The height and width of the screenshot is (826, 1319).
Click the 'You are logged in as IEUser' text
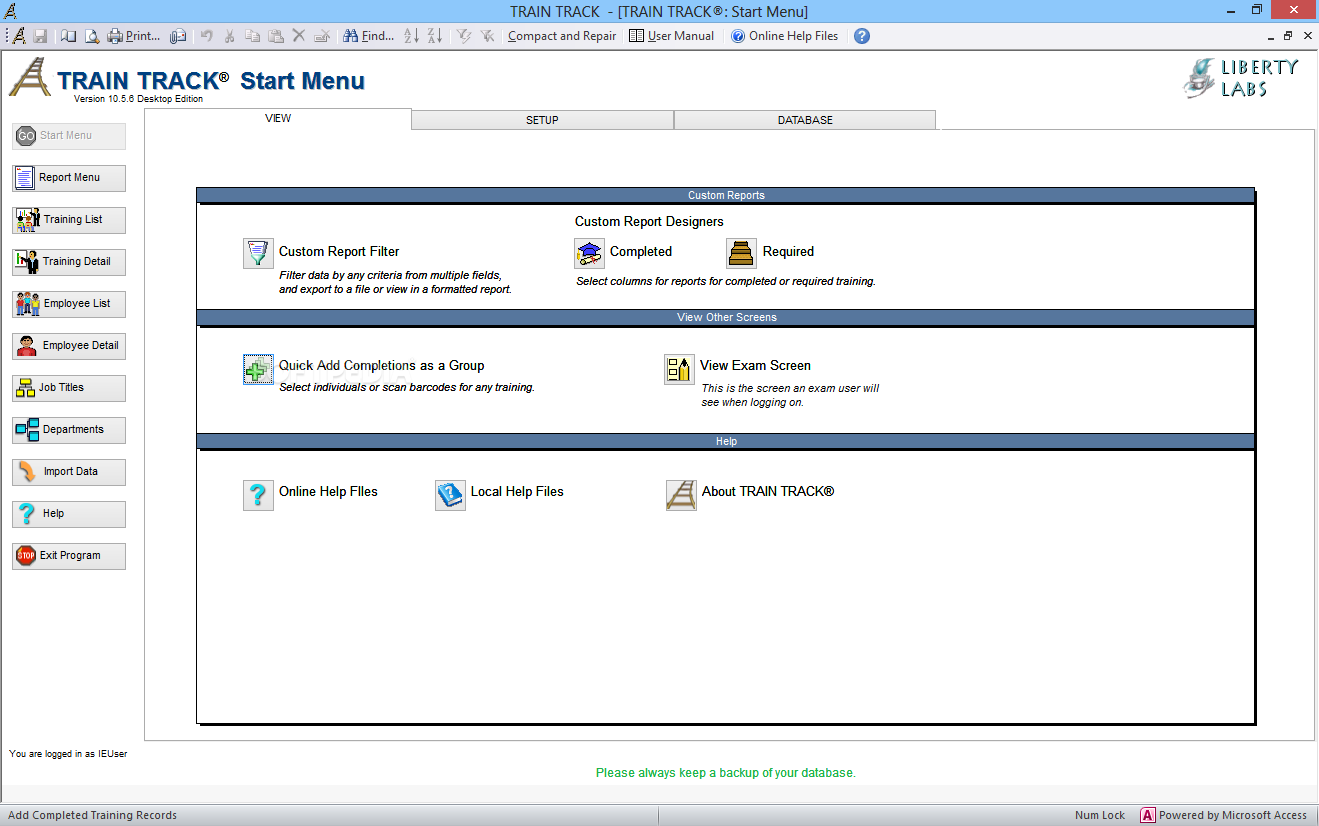68,754
